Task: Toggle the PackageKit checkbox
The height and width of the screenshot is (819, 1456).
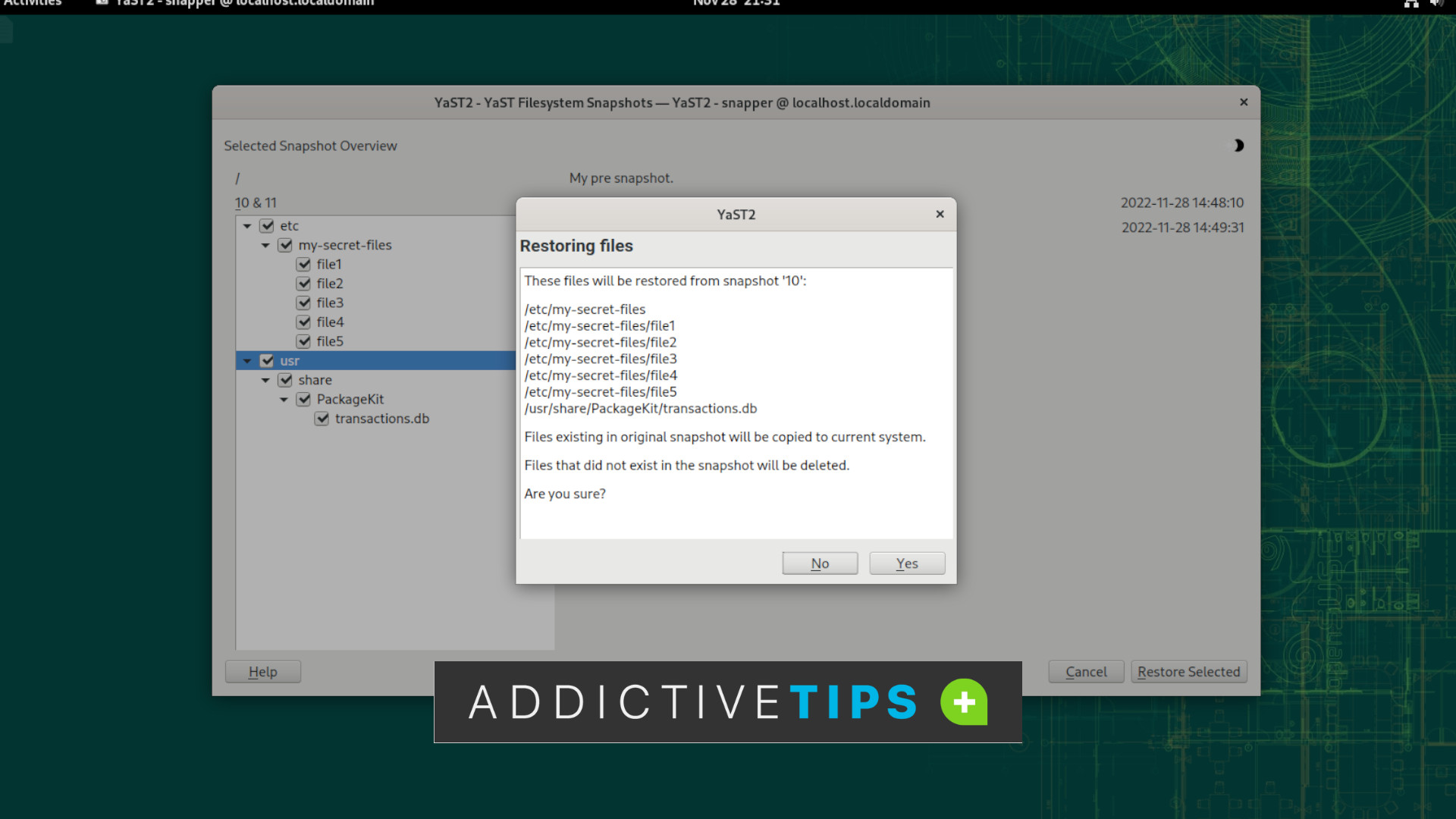Action: [303, 399]
